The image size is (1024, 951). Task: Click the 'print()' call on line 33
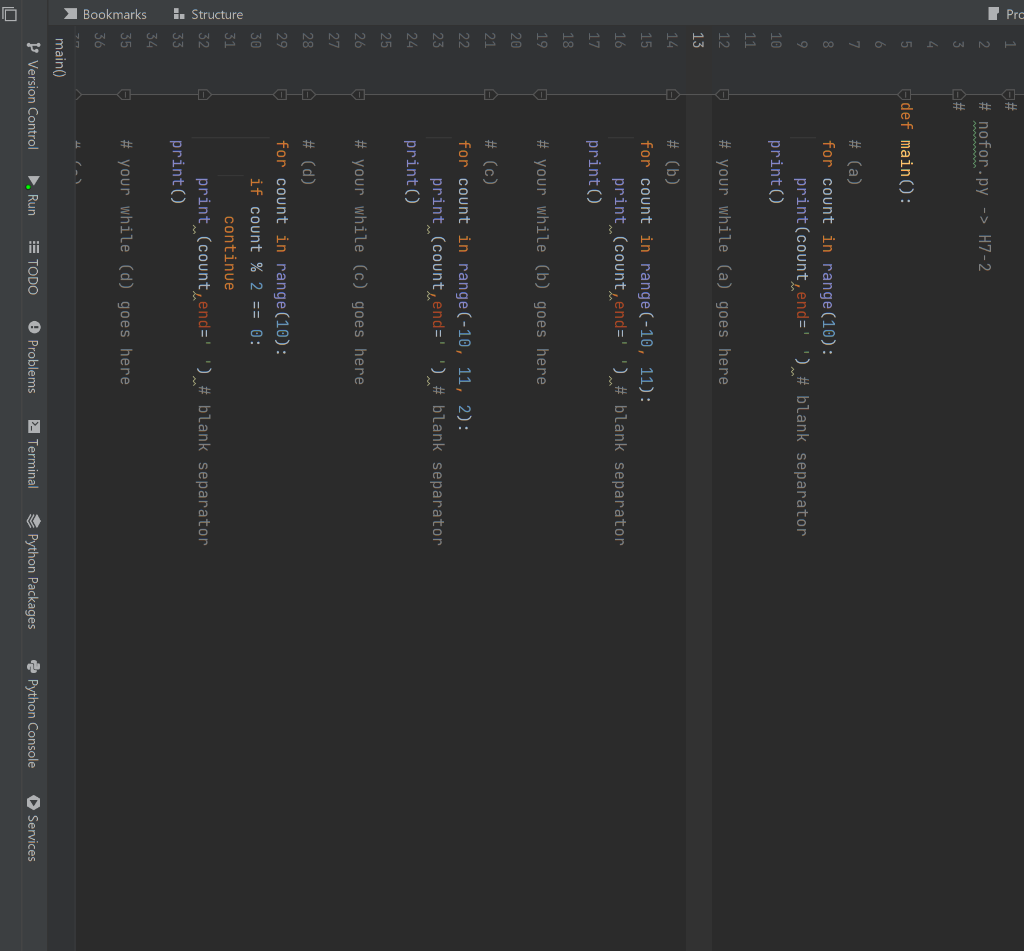(x=176, y=171)
